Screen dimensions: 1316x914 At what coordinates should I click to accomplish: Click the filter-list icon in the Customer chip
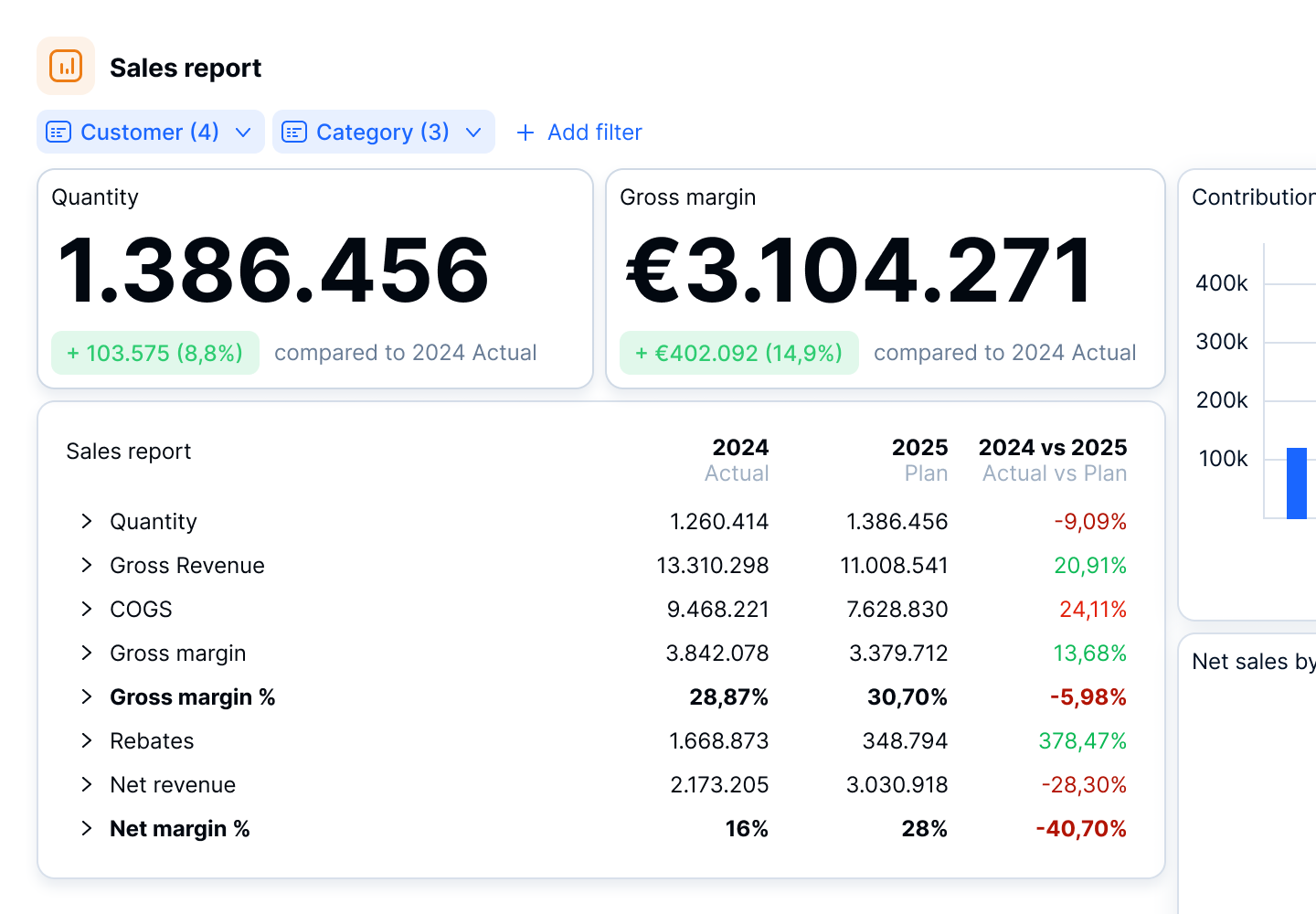(58, 132)
